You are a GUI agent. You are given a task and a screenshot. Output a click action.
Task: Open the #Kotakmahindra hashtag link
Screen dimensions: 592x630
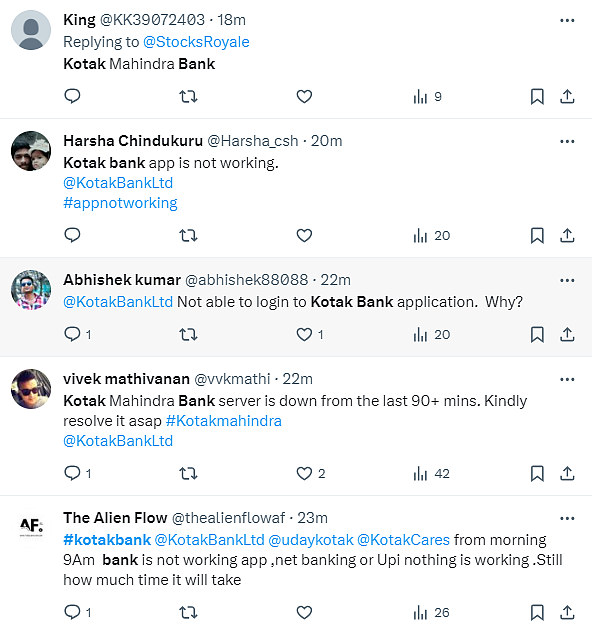[x=223, y=421]
